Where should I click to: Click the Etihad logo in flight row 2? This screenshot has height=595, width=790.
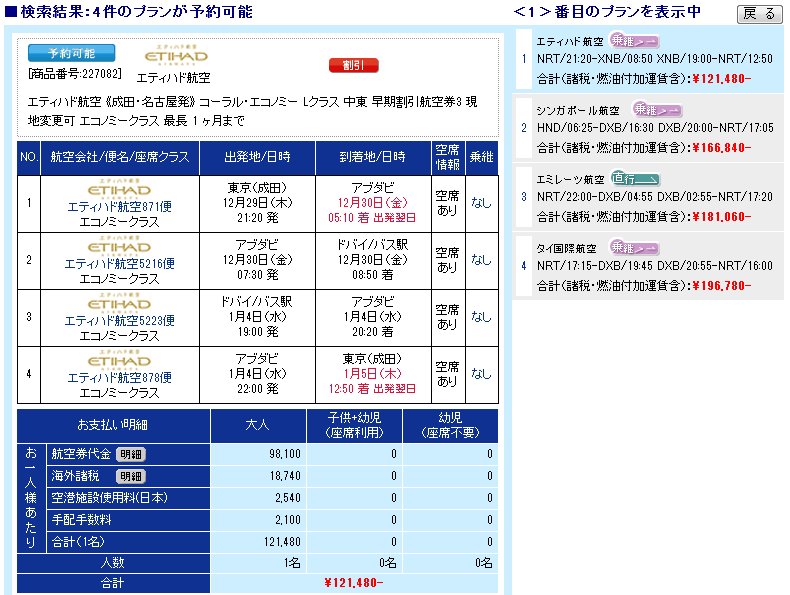[x=119, y=244]
